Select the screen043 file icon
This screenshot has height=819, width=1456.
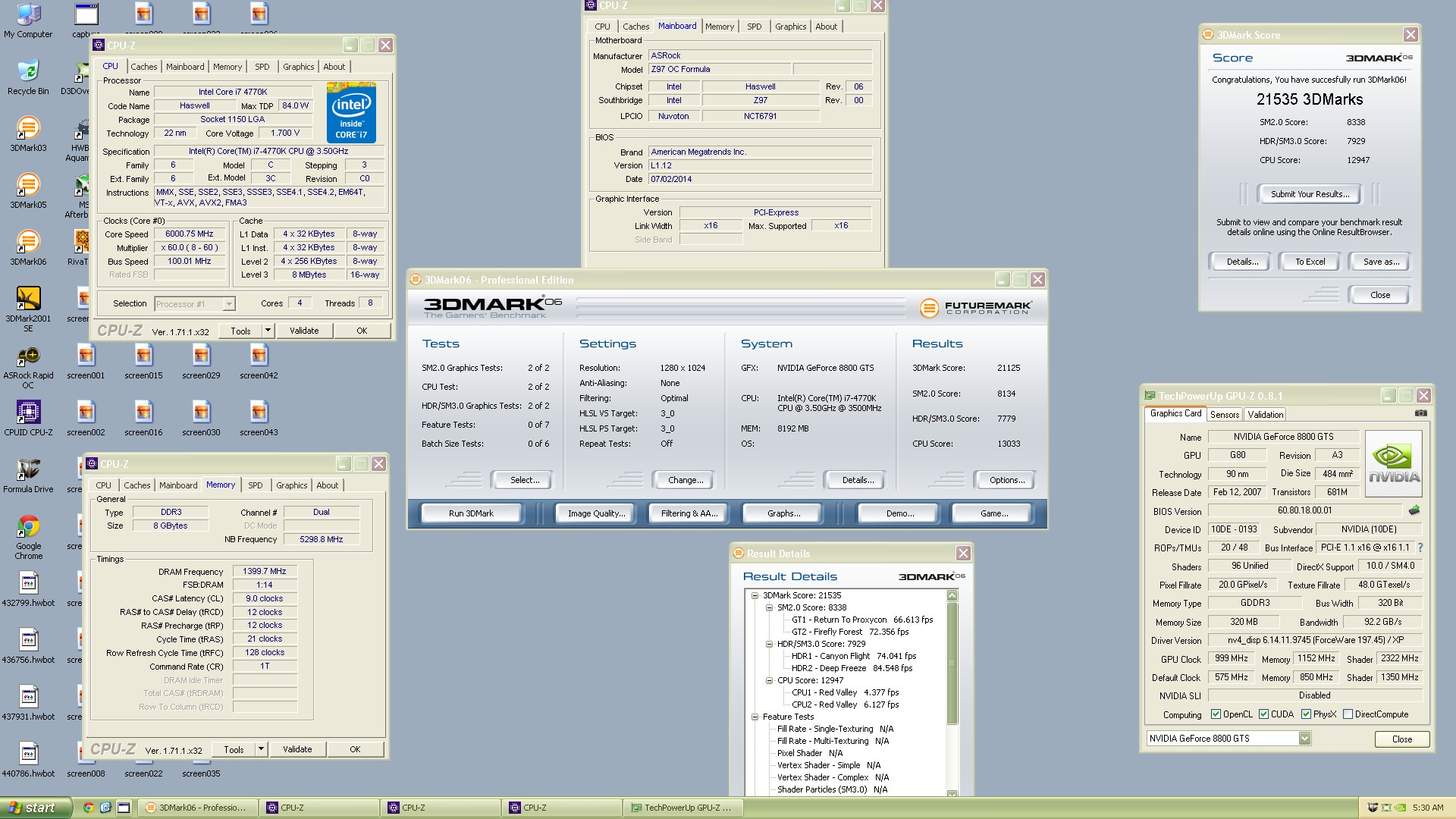[x=259, y=418]
